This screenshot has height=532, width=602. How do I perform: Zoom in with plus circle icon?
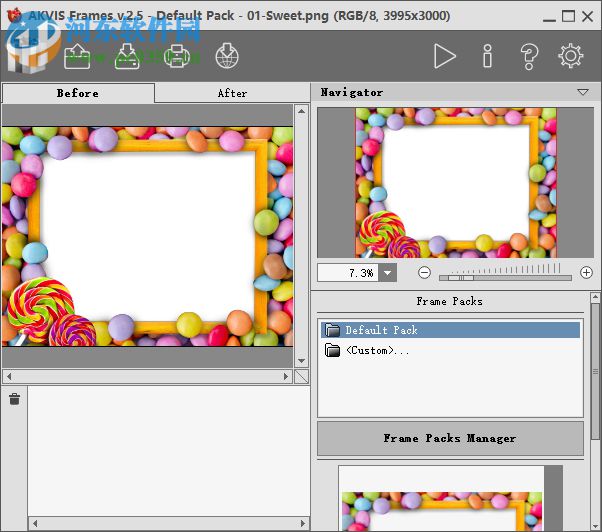coord(586,273)
